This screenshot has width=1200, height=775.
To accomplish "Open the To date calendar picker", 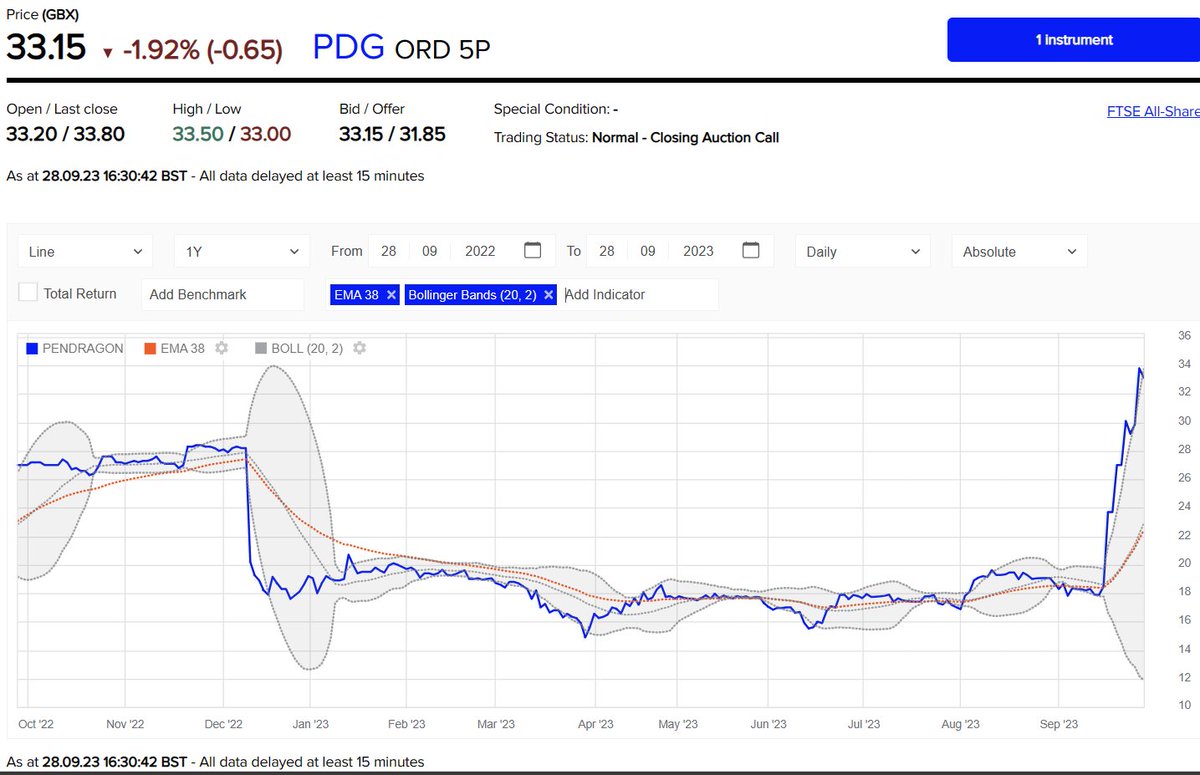I will [x=752, y=250].
